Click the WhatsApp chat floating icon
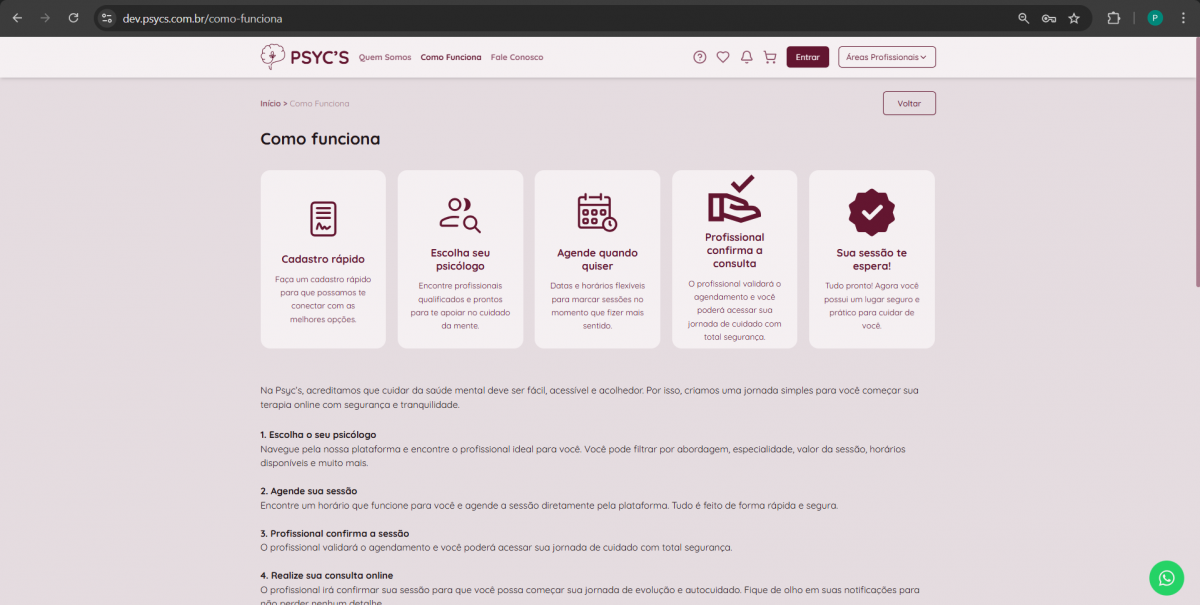1200x605 pixels. tap(1166, 577)
